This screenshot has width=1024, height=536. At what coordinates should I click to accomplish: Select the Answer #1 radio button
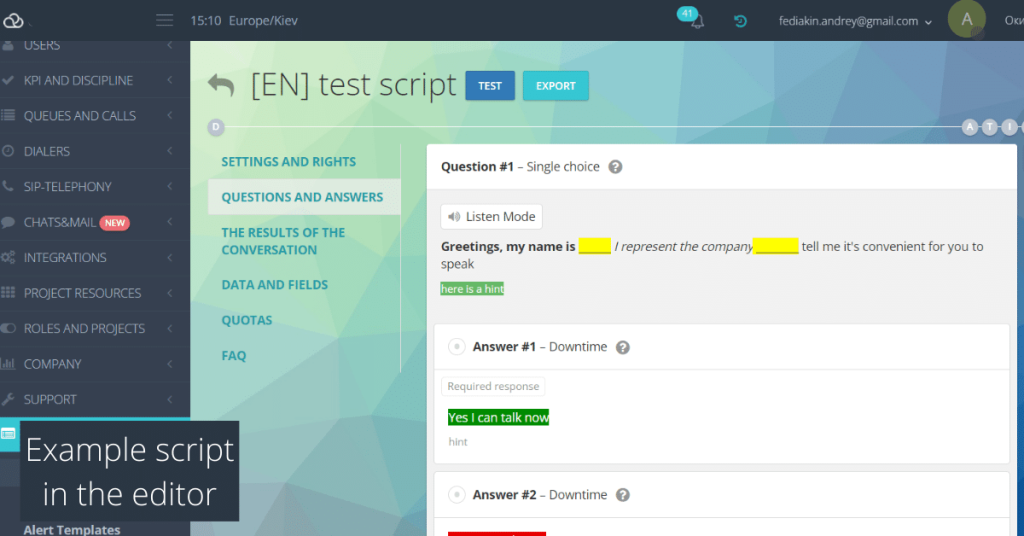456,347
